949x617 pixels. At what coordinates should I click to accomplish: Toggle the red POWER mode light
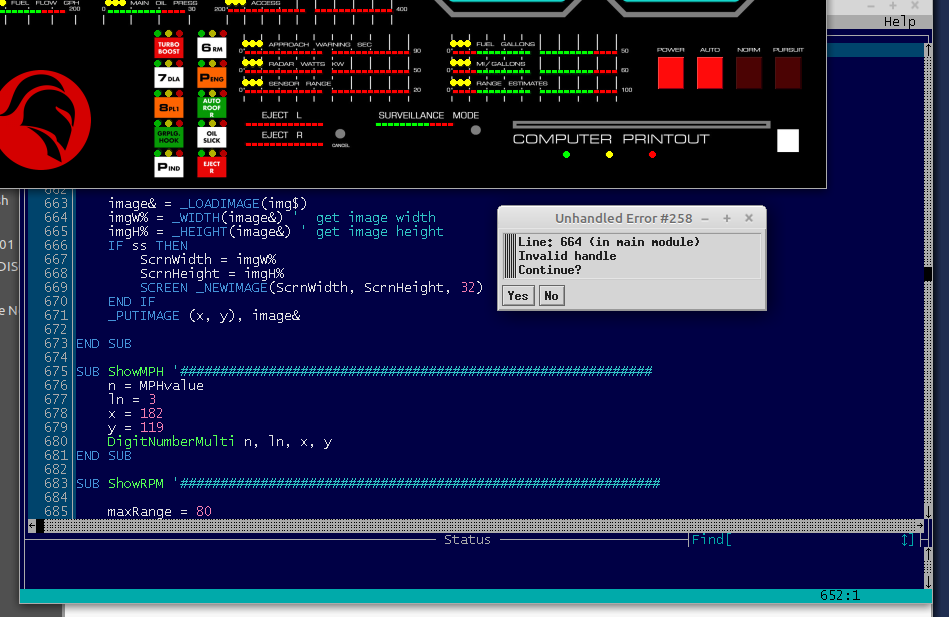coord(670,73)
